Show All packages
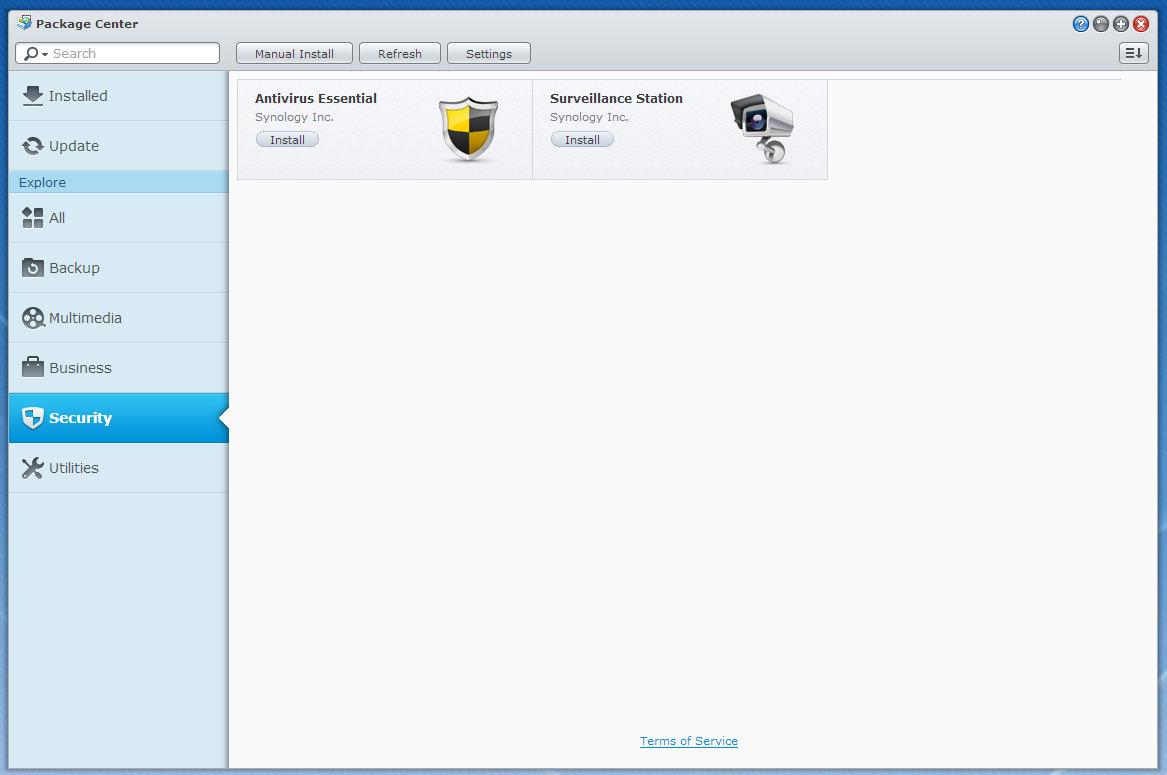 click(119, 218)
